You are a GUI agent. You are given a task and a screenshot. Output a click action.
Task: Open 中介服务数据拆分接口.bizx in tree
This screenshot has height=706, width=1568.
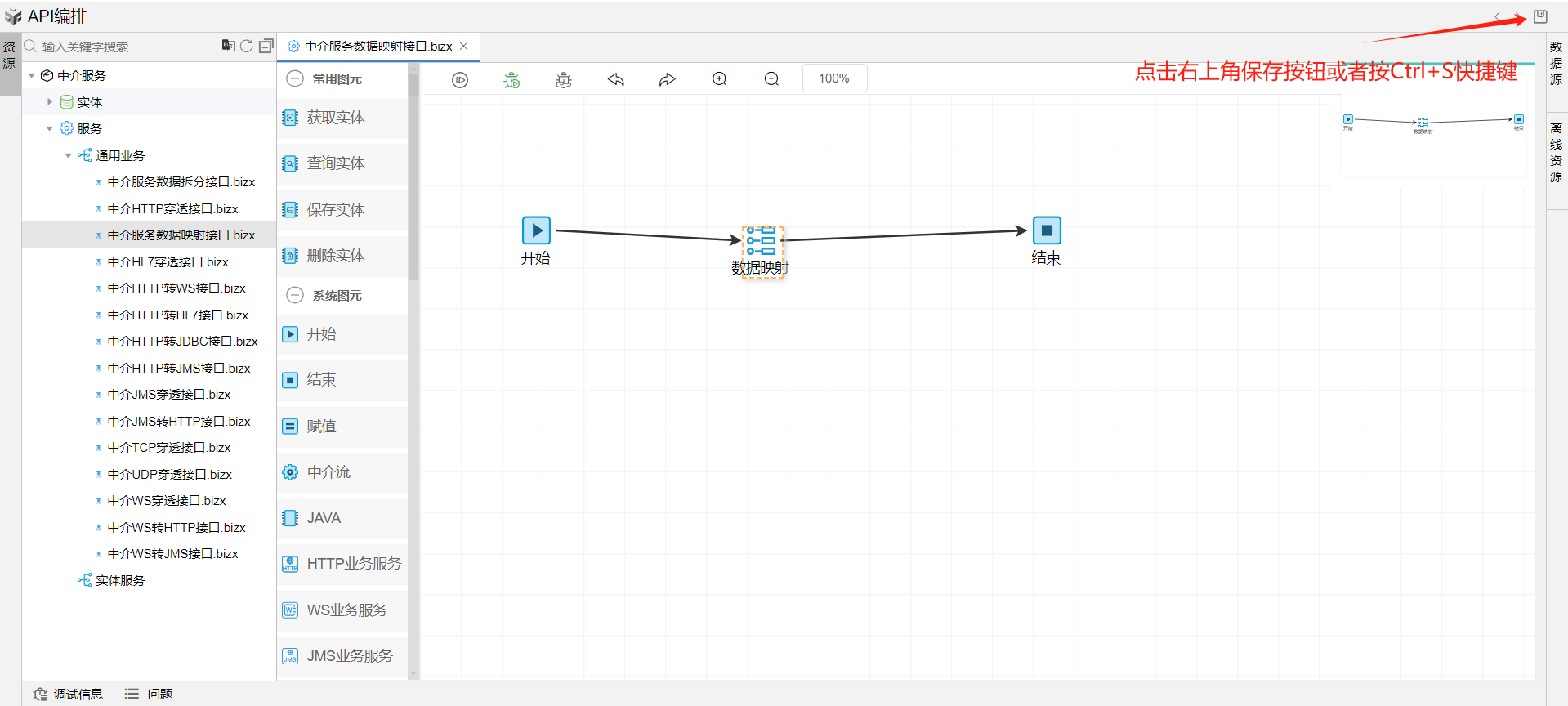[x=181, y=182]
